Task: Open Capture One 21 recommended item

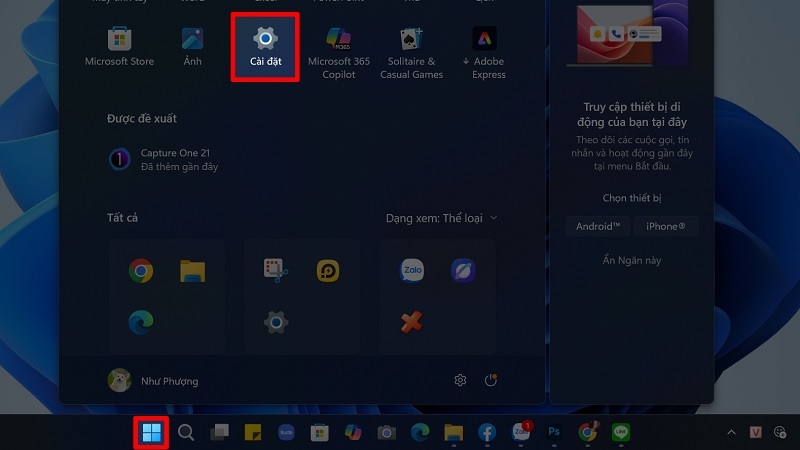Action: tap(163, 159)
